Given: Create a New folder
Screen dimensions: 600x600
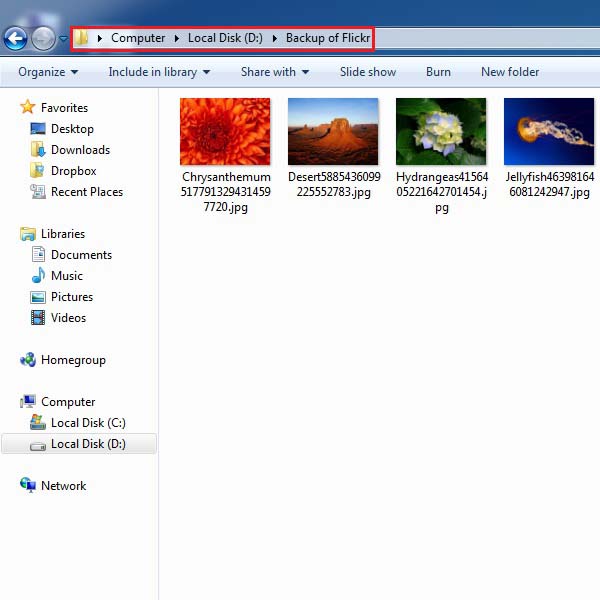Looking at the screenshot, I should point(510,72).
